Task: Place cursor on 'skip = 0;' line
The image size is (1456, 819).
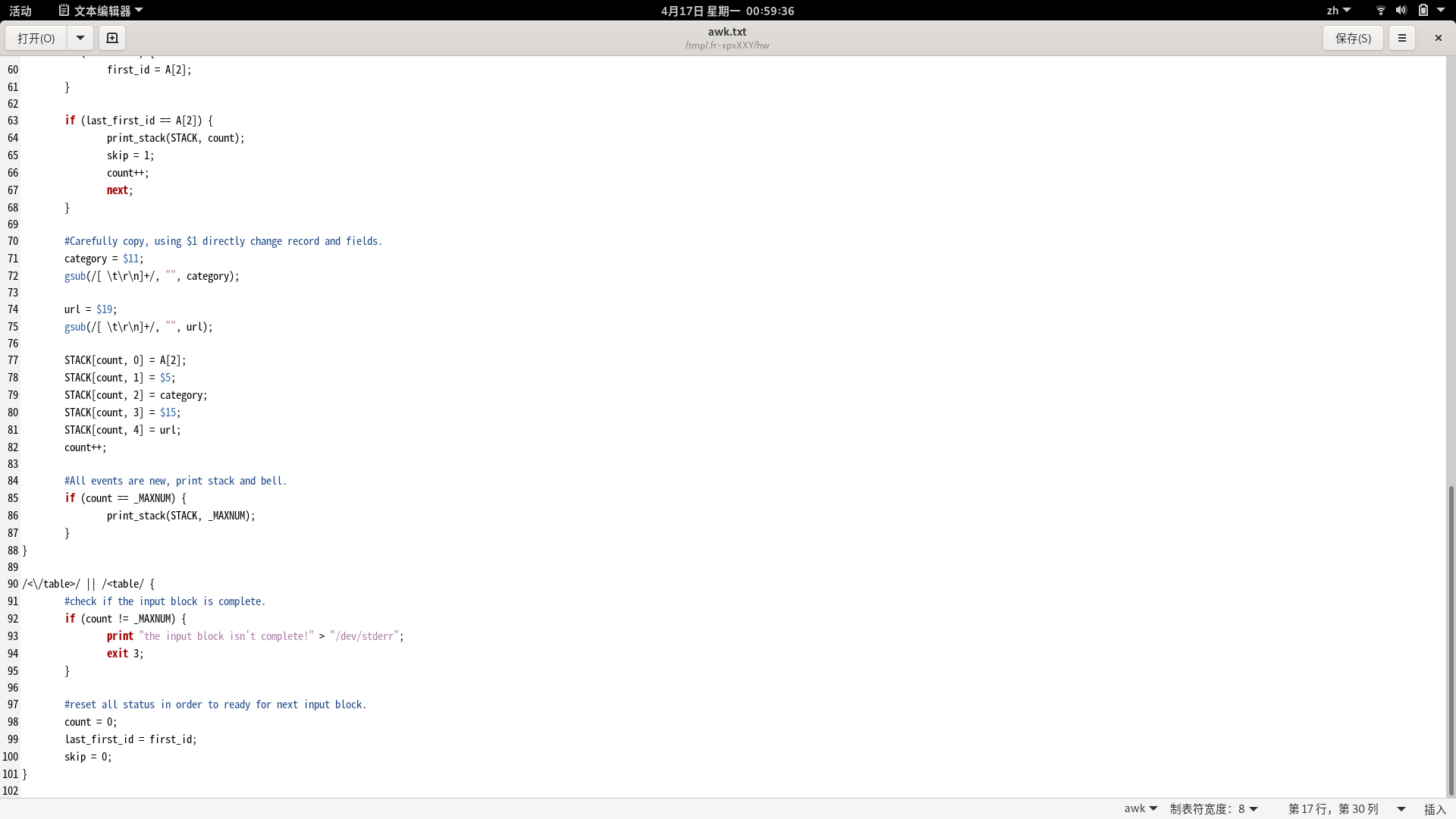Action: (88, 757)
